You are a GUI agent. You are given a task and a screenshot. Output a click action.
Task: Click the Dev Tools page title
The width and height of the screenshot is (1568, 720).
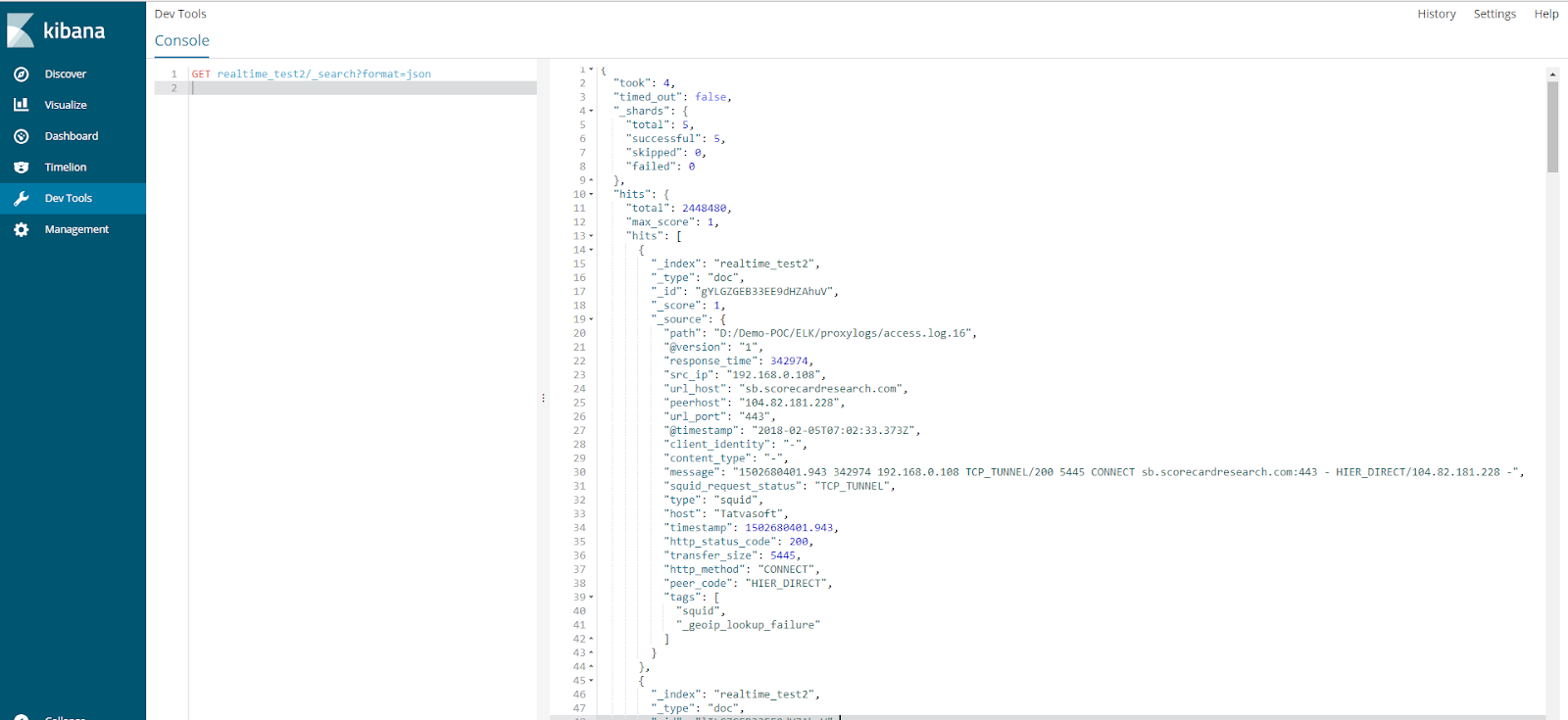[180, 14]
